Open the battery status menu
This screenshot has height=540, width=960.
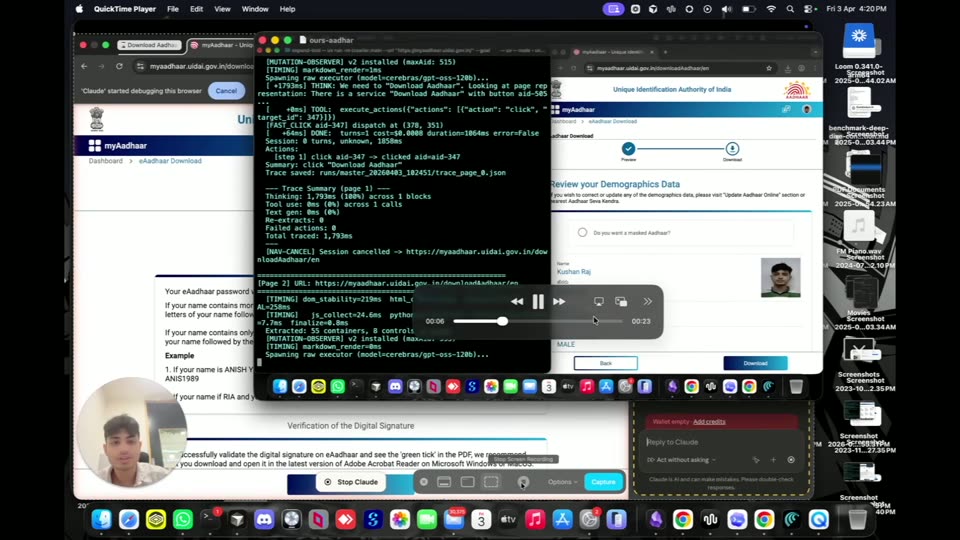pos(748,9)
